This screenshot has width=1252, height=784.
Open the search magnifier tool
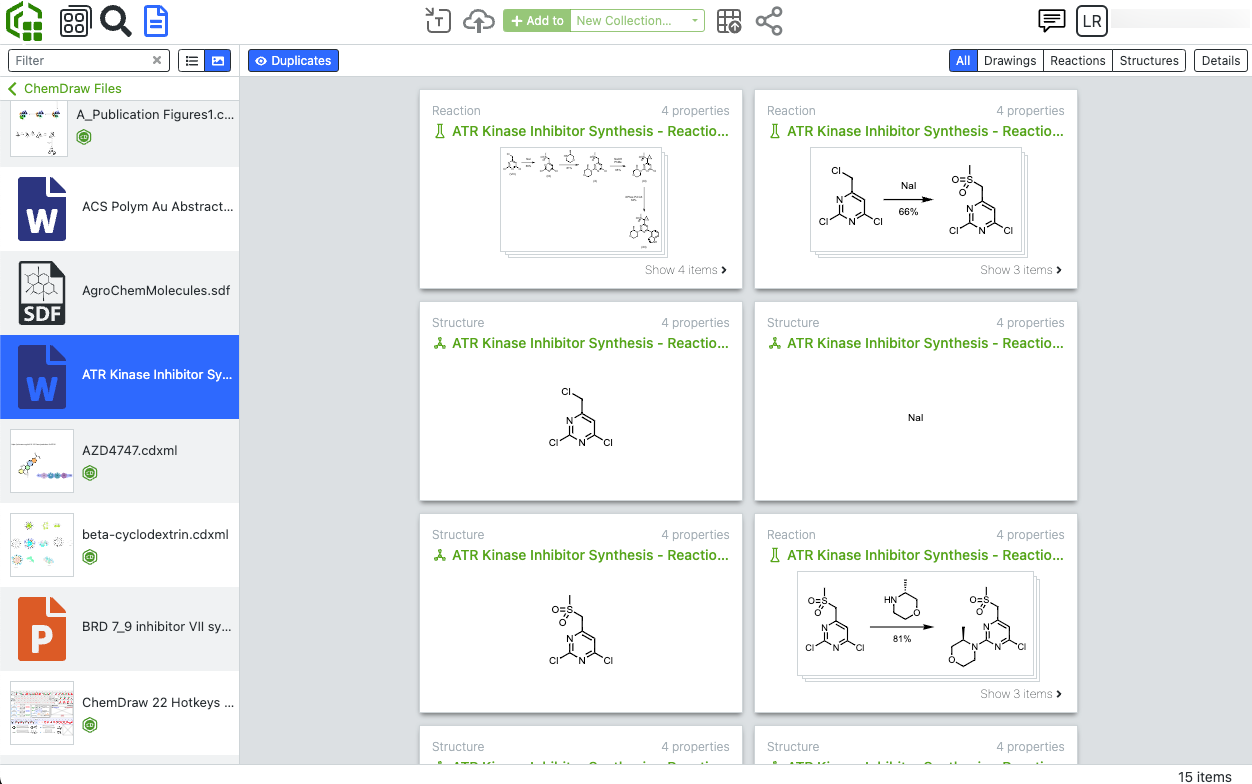(115, 20)
